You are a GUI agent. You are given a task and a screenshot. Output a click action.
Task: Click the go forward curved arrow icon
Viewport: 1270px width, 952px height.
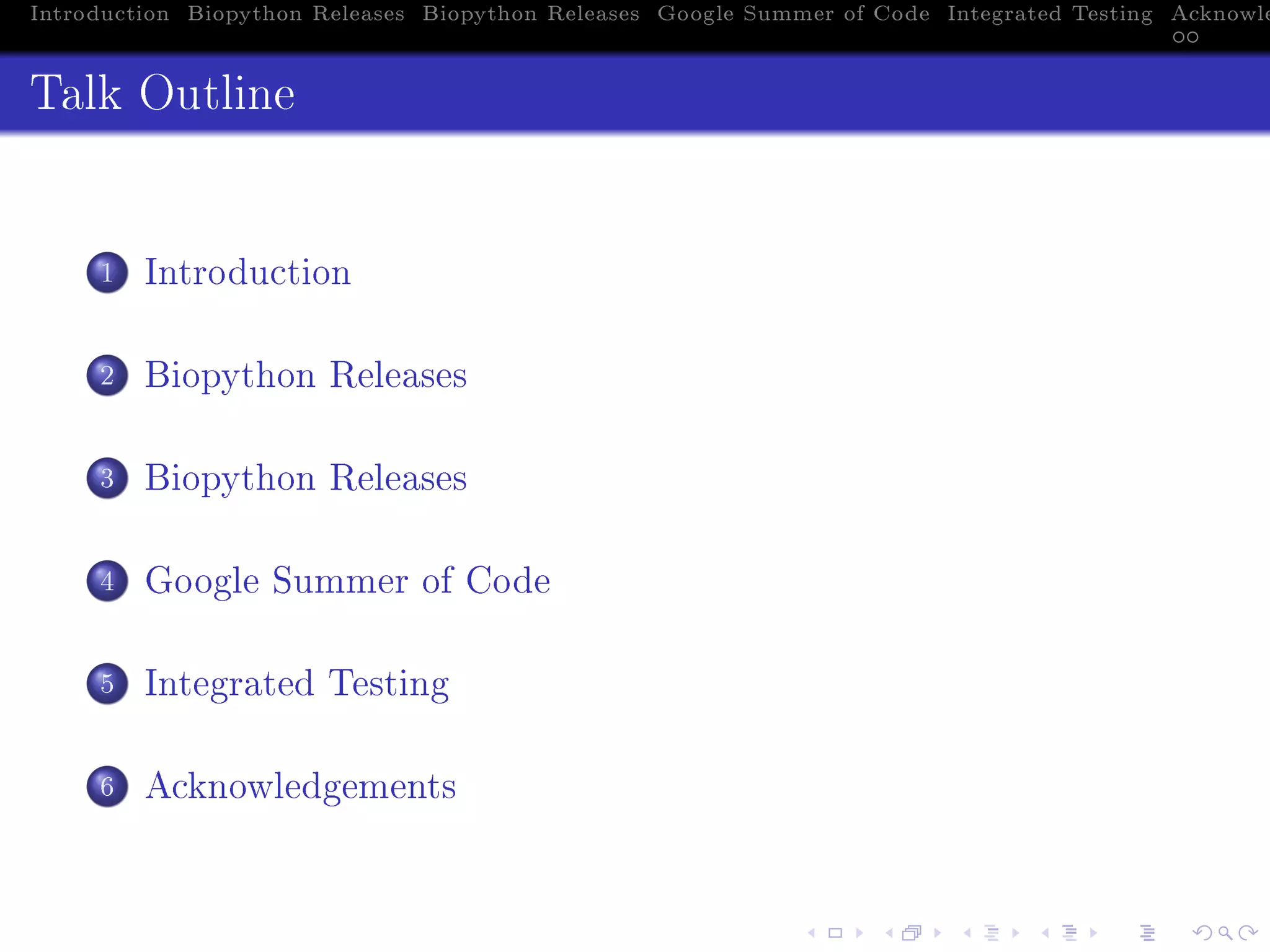click(1248, 933)
